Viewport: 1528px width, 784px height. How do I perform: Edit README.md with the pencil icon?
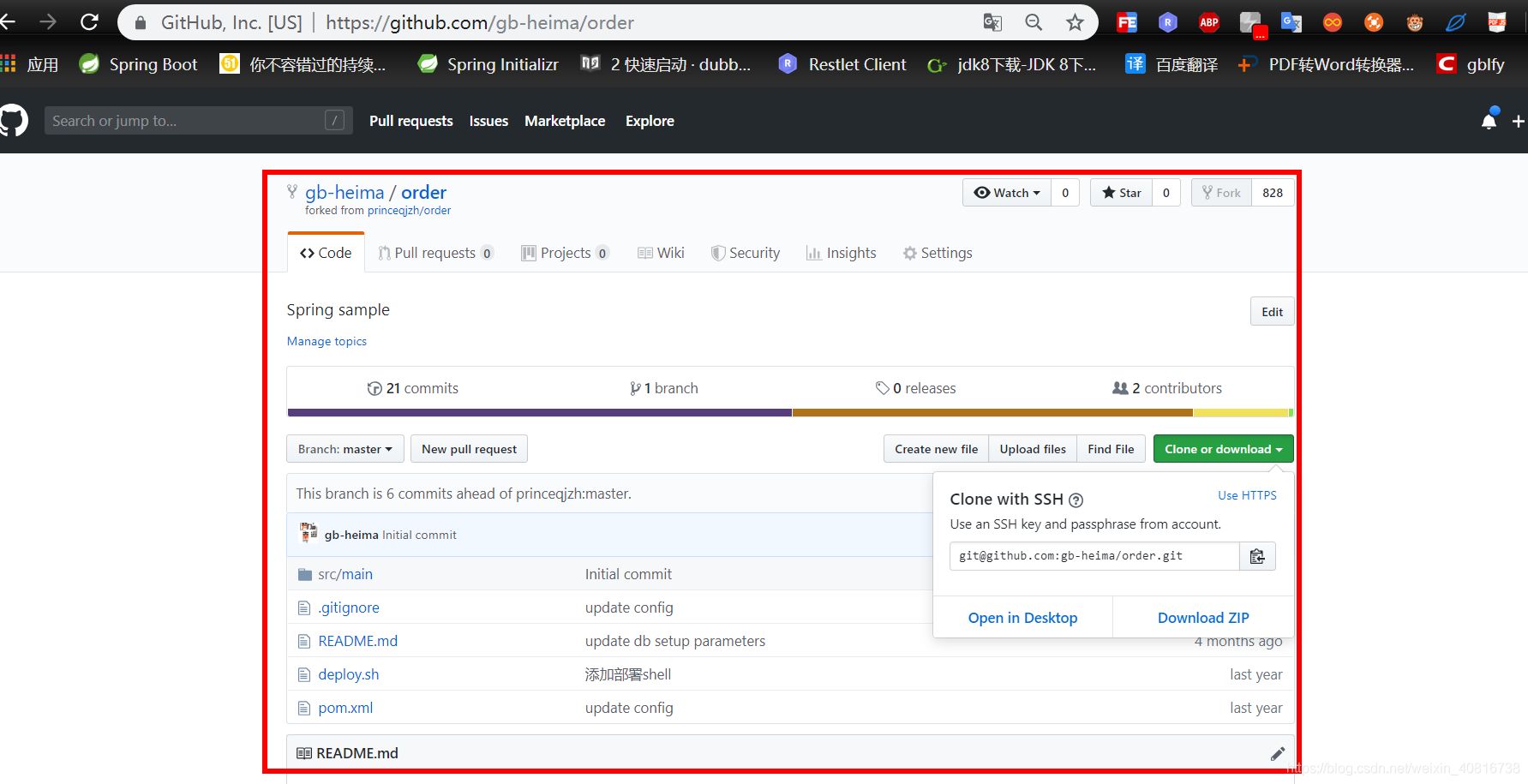(x=1278, y=753)
